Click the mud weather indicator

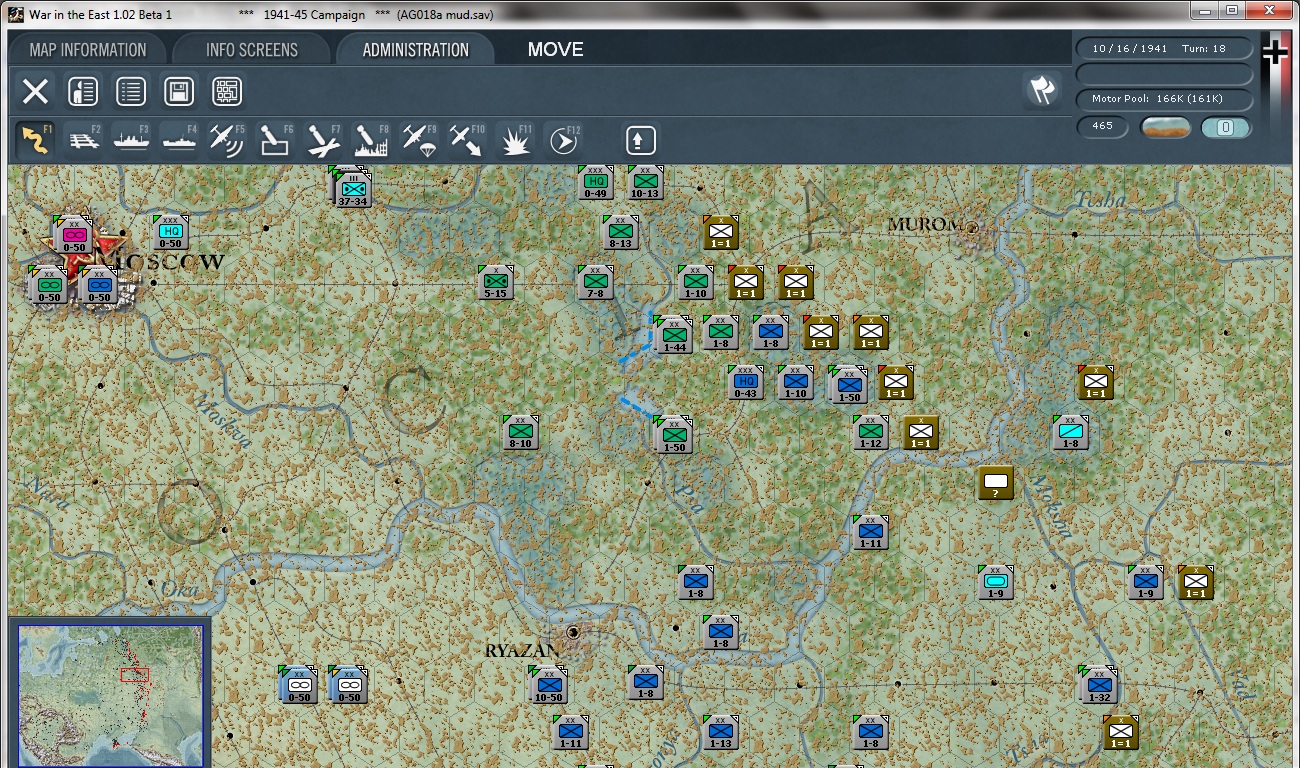(x=1166, y=127)
